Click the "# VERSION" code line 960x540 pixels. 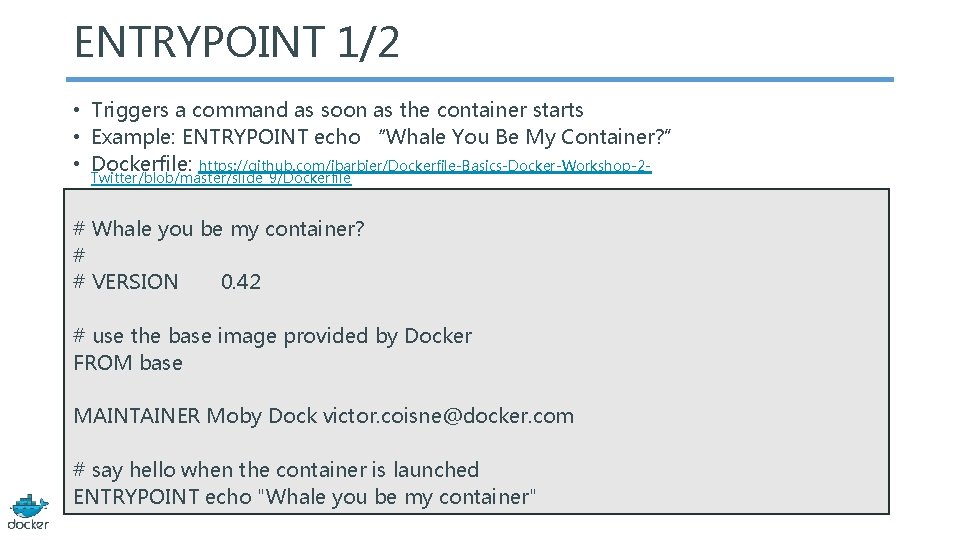tap(126, 282)
